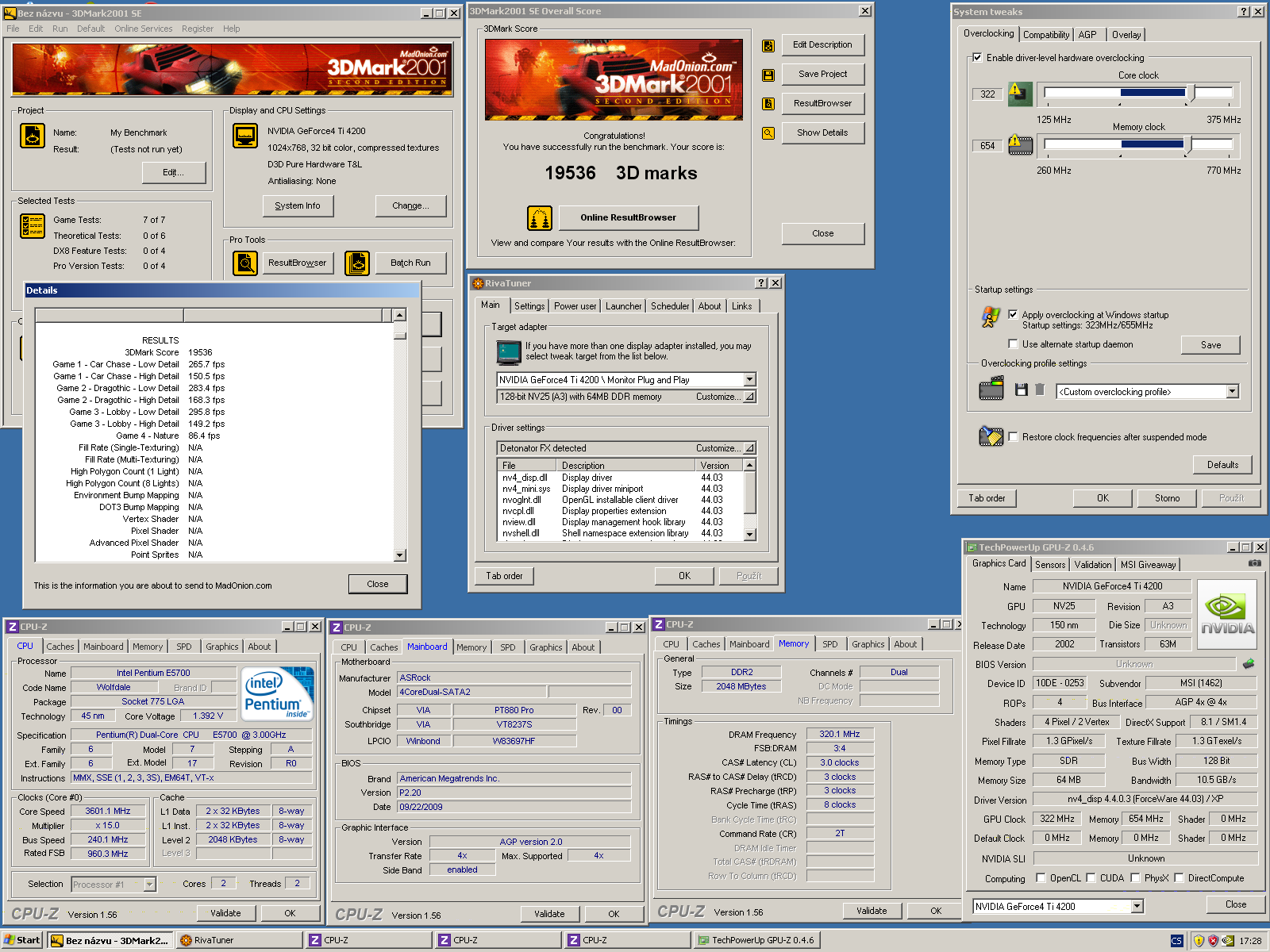
Task: Enable Restore clock frequencies after suspended mode
Action: coord(1013,436)
